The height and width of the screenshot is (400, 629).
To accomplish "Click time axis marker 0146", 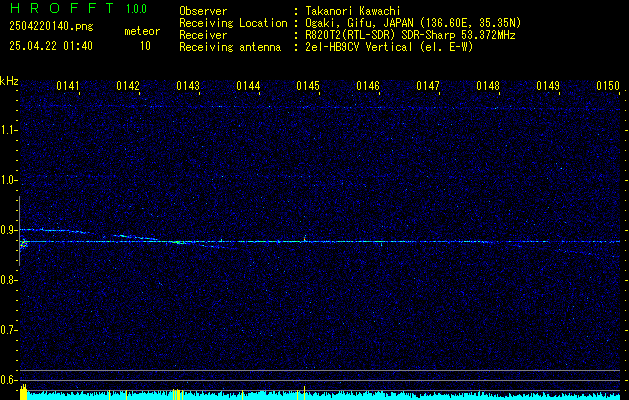I will pos(368,86).
